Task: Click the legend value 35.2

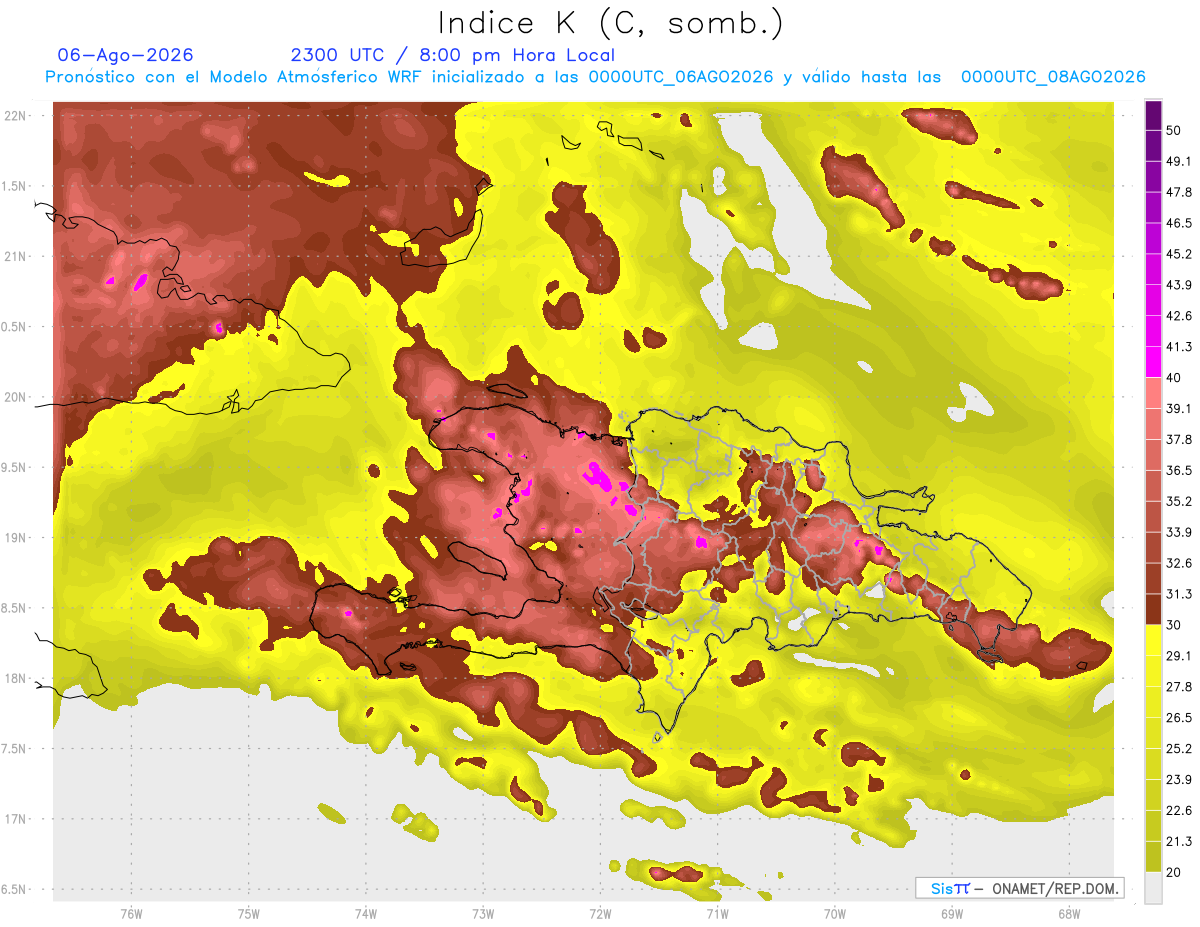Action: (x=1179, y=501)
